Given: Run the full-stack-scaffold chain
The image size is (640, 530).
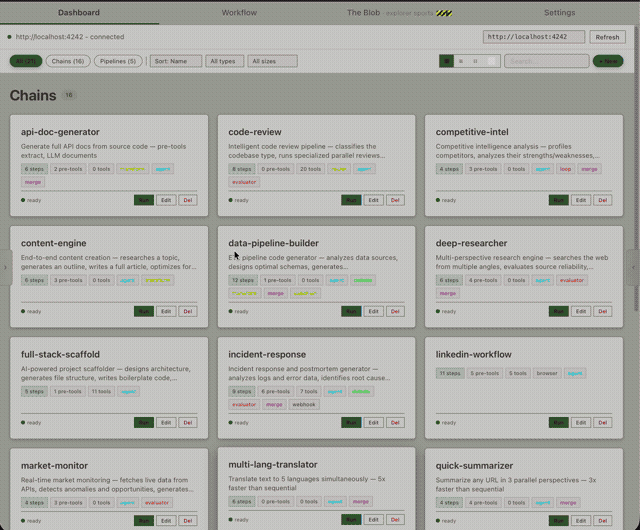Looking at the screenshot, I should (144, 423).
